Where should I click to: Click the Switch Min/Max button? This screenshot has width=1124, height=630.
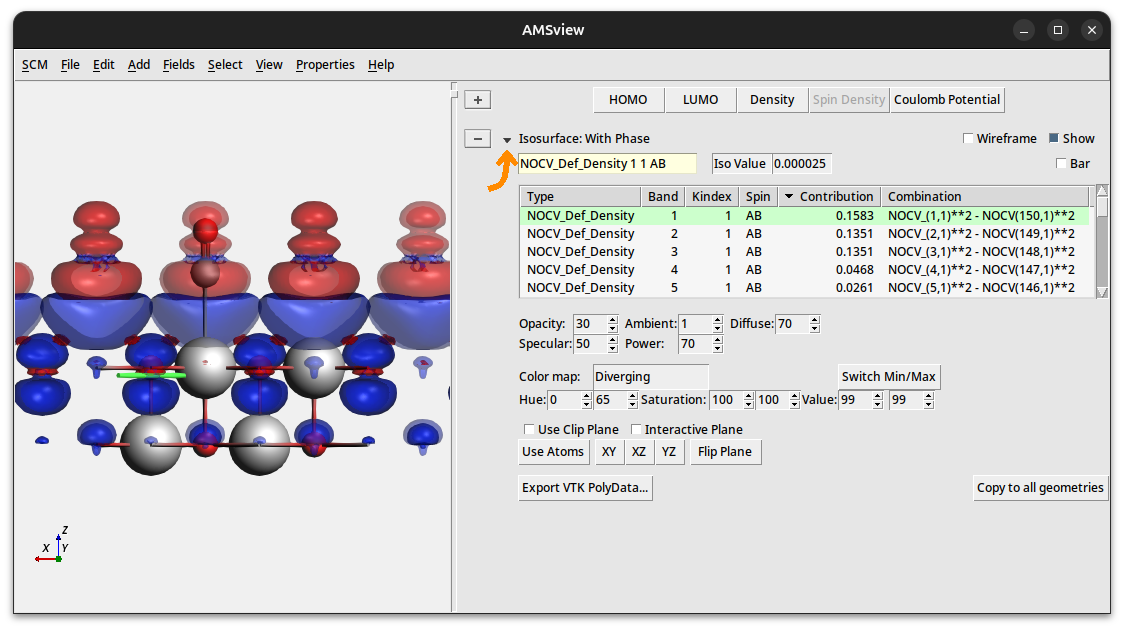tap(888, 377)
